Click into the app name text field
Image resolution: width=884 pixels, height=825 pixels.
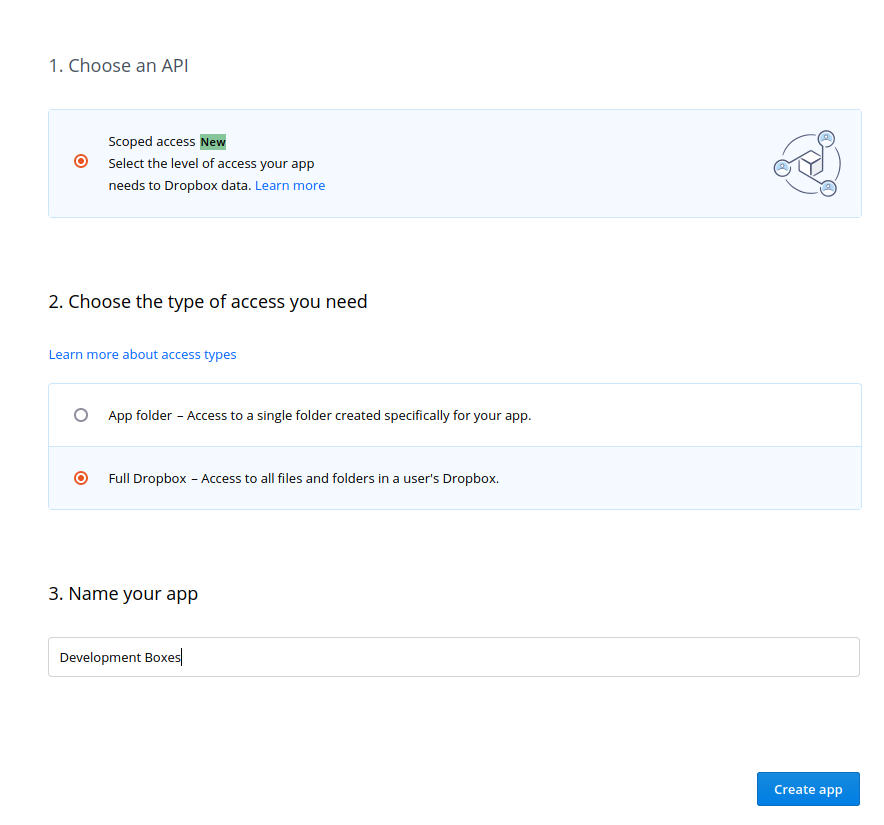(x=453, y=657)
